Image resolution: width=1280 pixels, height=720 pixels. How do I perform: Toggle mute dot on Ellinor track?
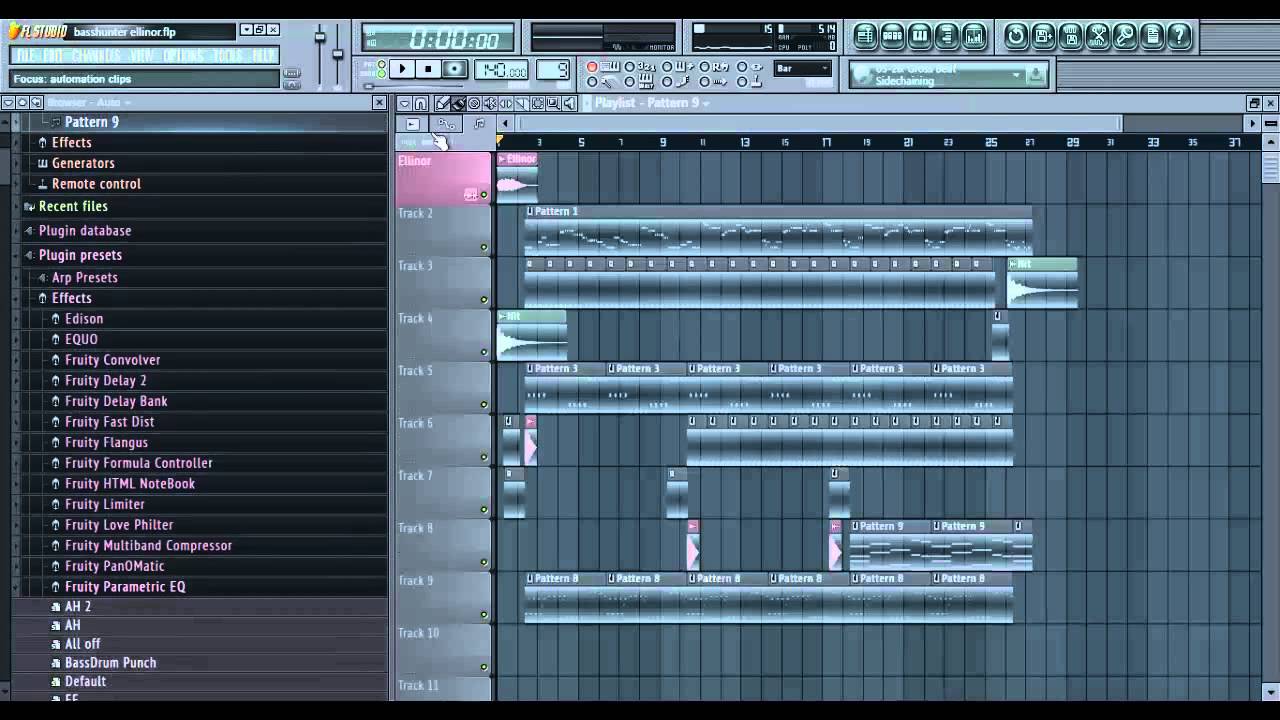pos(484,195)
